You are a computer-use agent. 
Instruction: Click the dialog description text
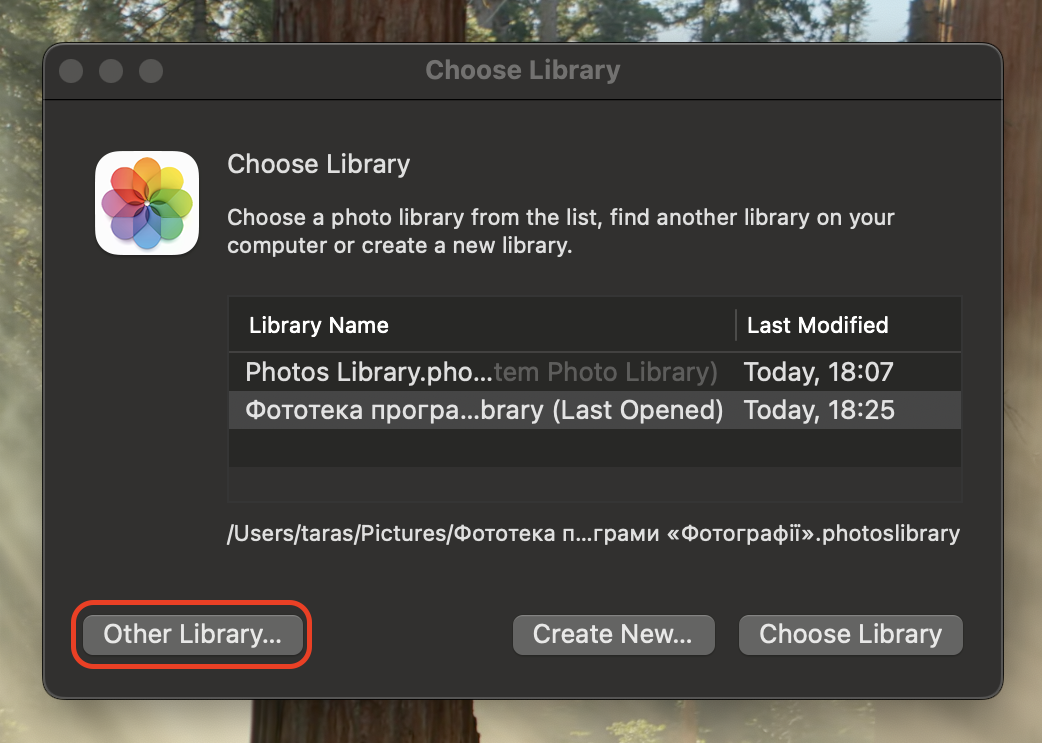pos(560,231)
